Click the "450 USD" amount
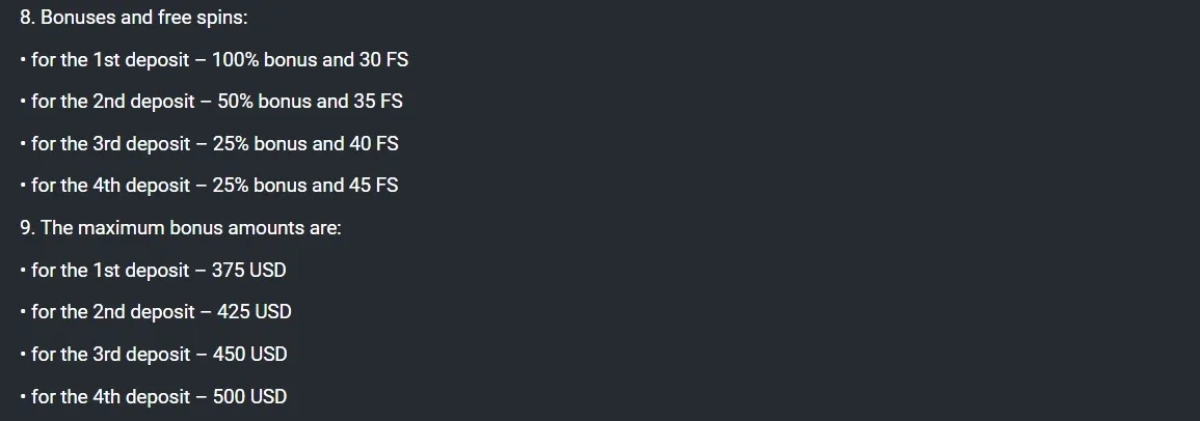1200x421 pixels. 249,354
